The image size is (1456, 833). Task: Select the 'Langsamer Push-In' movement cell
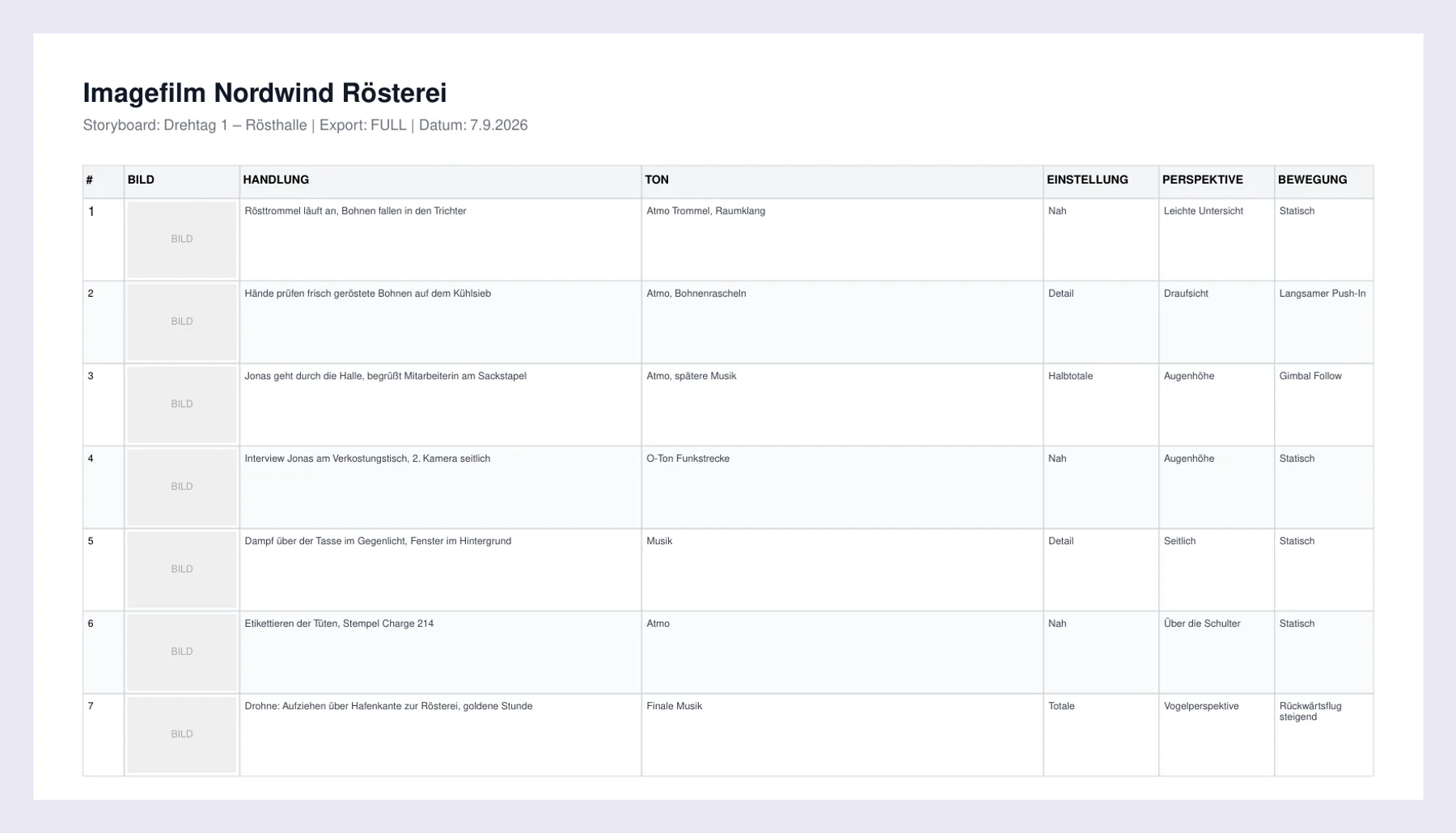click(1323, 322)
